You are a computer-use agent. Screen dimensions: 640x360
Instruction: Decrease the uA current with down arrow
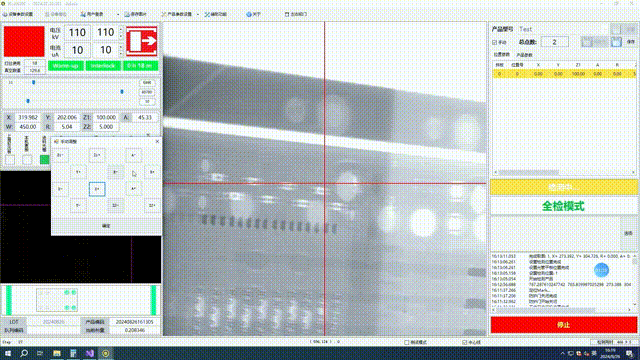click(x=120, y=53)
